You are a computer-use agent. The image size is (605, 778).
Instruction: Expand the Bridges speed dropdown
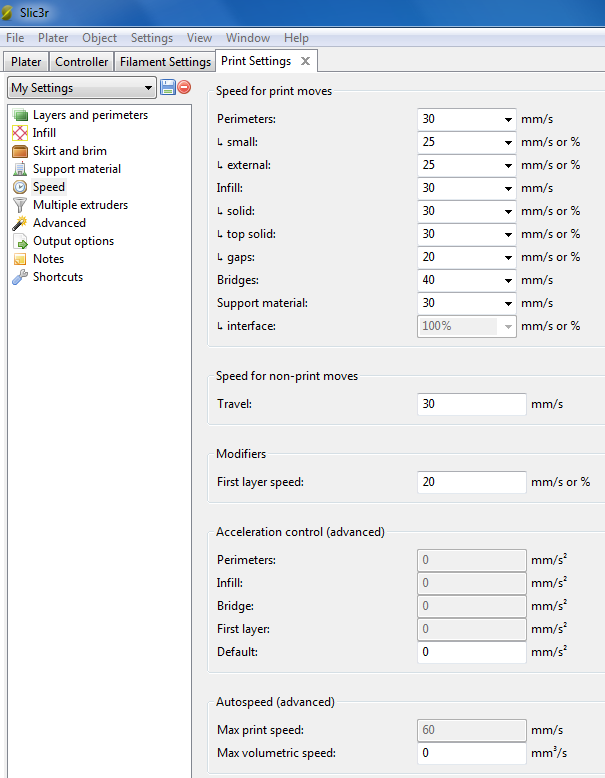click(x=508, y=280)
